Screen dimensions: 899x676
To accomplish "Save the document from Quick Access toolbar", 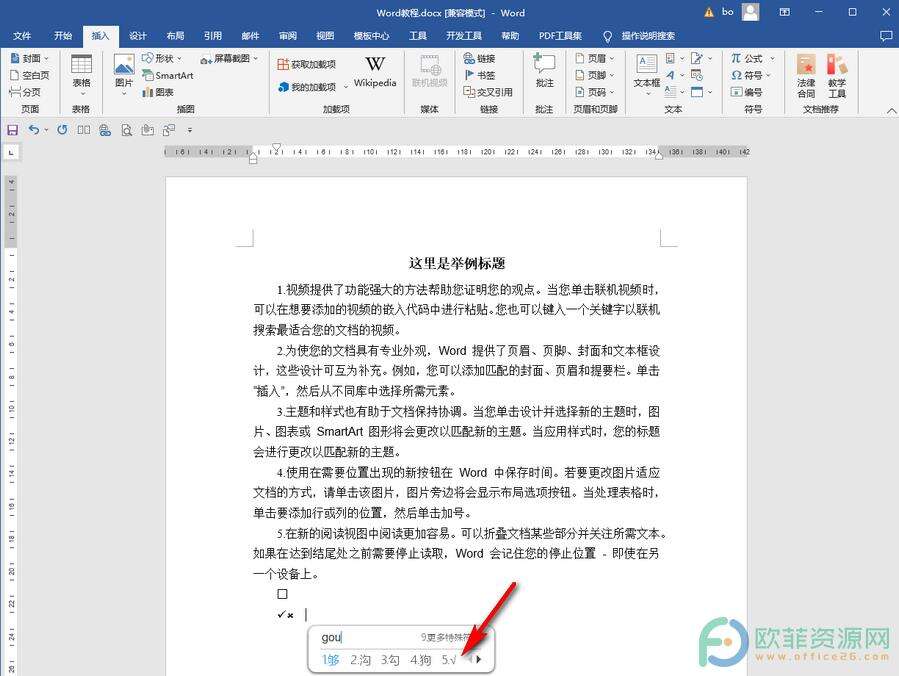I will [x=12, y=129].
